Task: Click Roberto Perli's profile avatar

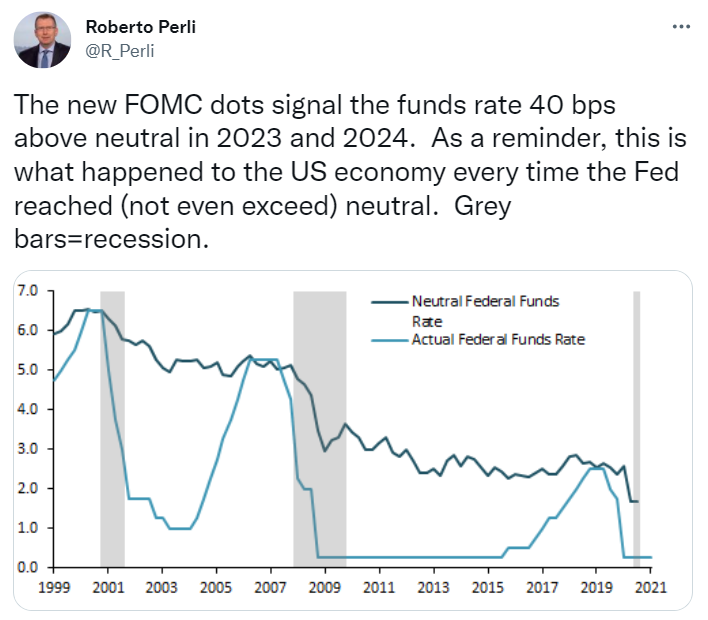Action: 40,38
